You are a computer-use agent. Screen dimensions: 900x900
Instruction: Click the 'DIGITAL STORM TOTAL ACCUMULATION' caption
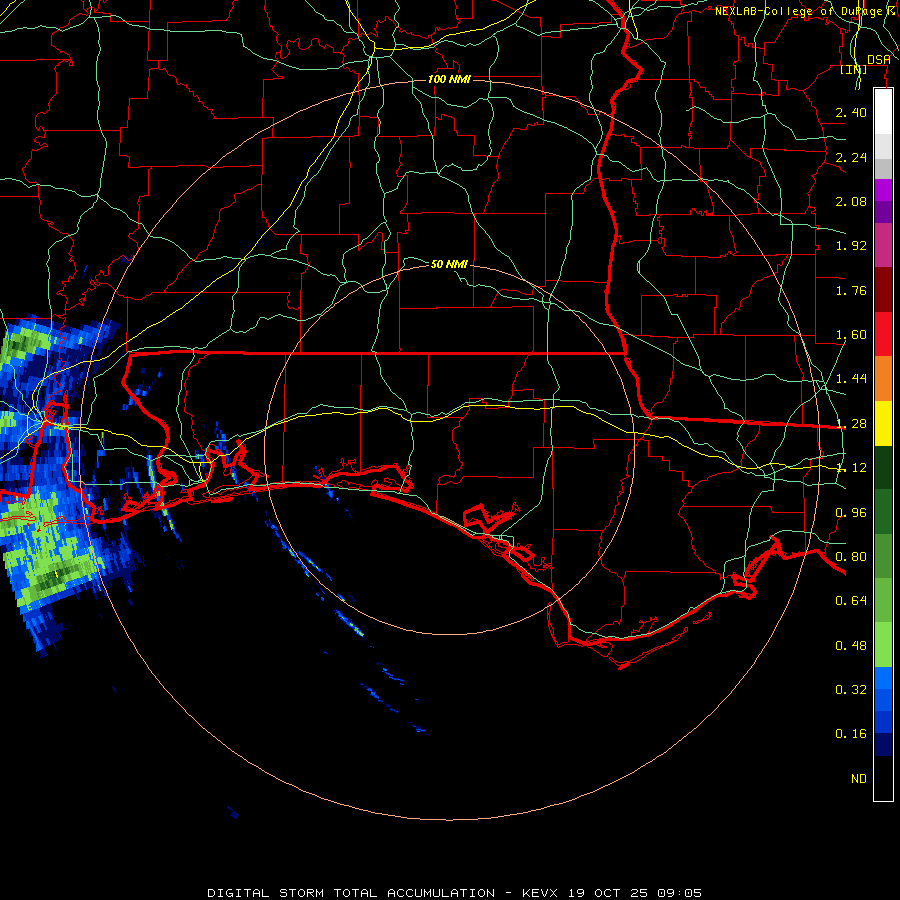351,893
